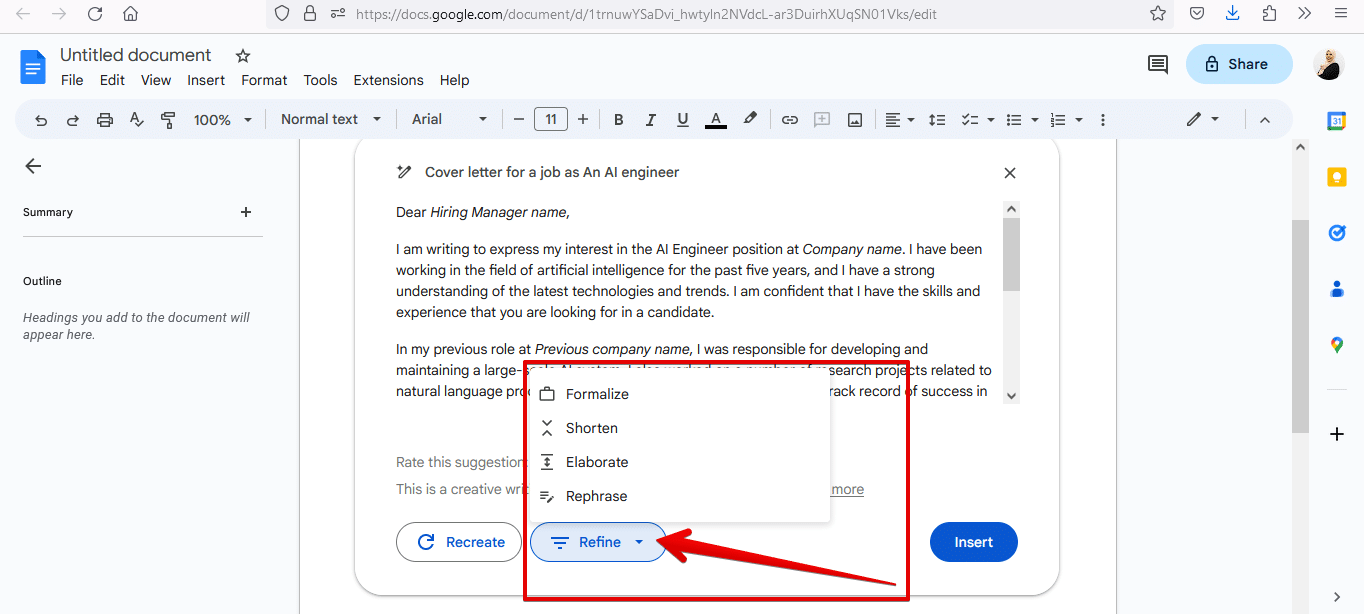
Task: Increase the font size with the plus button
Action: pyautogui.click(x=583, y=120)
